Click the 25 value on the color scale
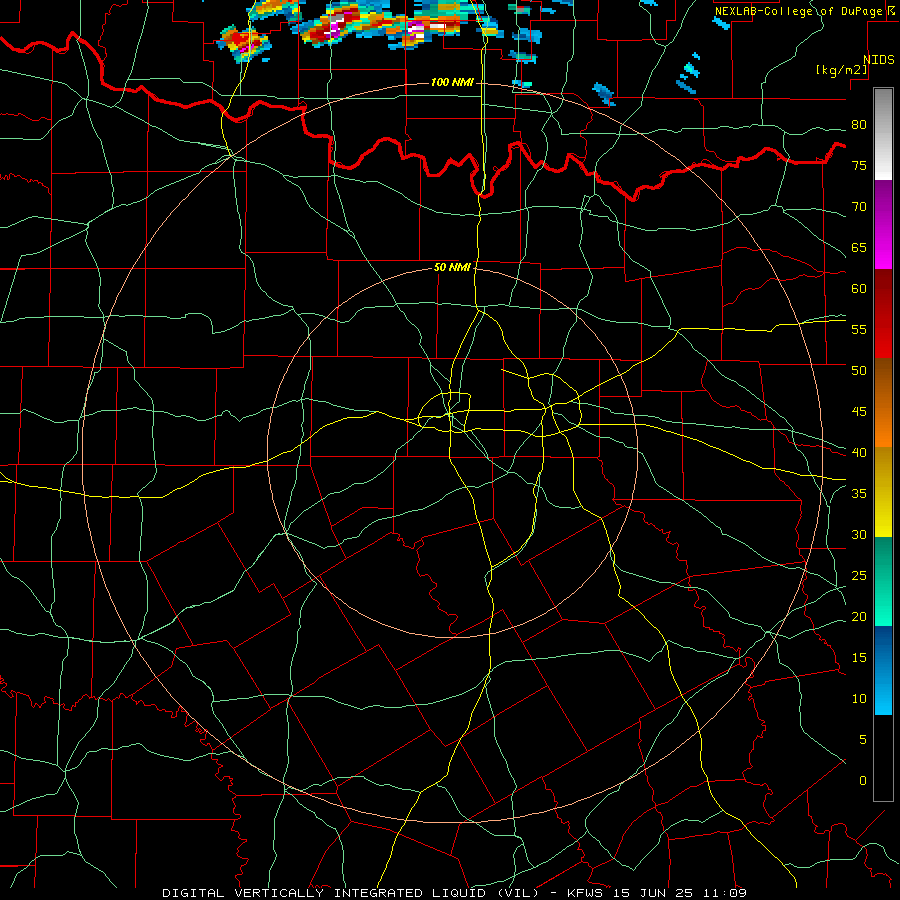The image size is (900, 900). (859, 575)
